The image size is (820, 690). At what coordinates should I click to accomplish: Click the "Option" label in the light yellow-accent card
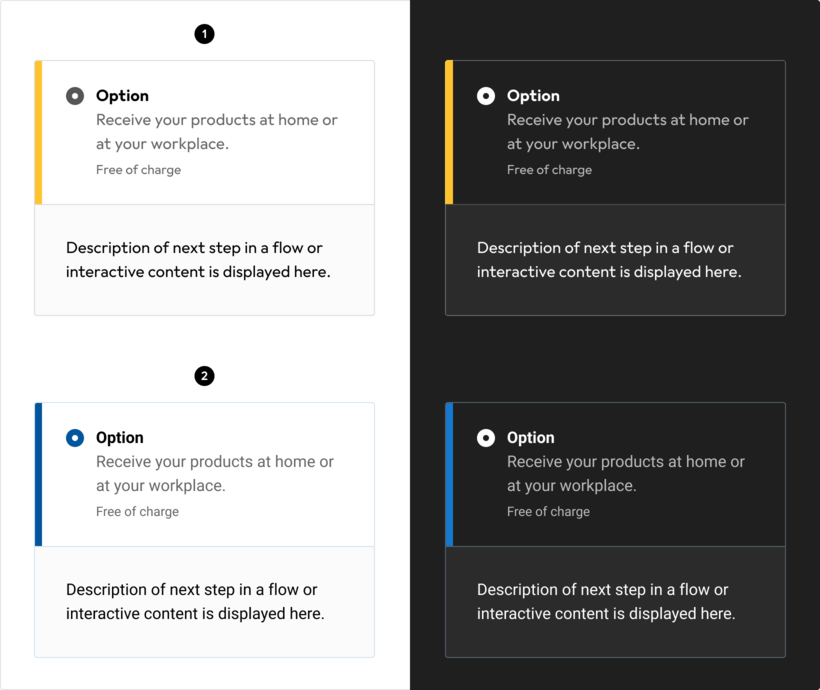(x=122, y=96)
